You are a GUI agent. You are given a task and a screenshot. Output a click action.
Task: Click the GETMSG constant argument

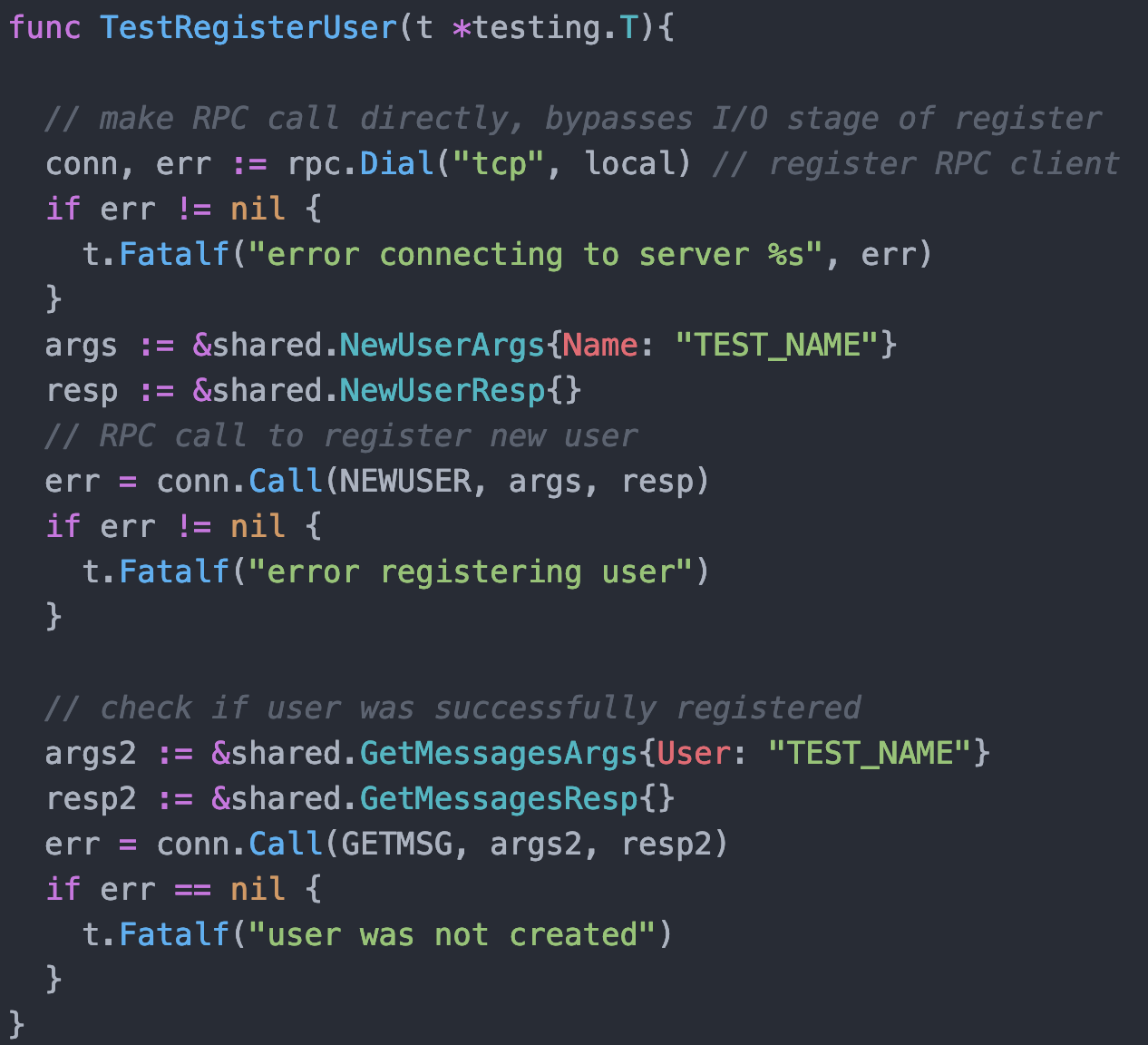click(395, 844)
